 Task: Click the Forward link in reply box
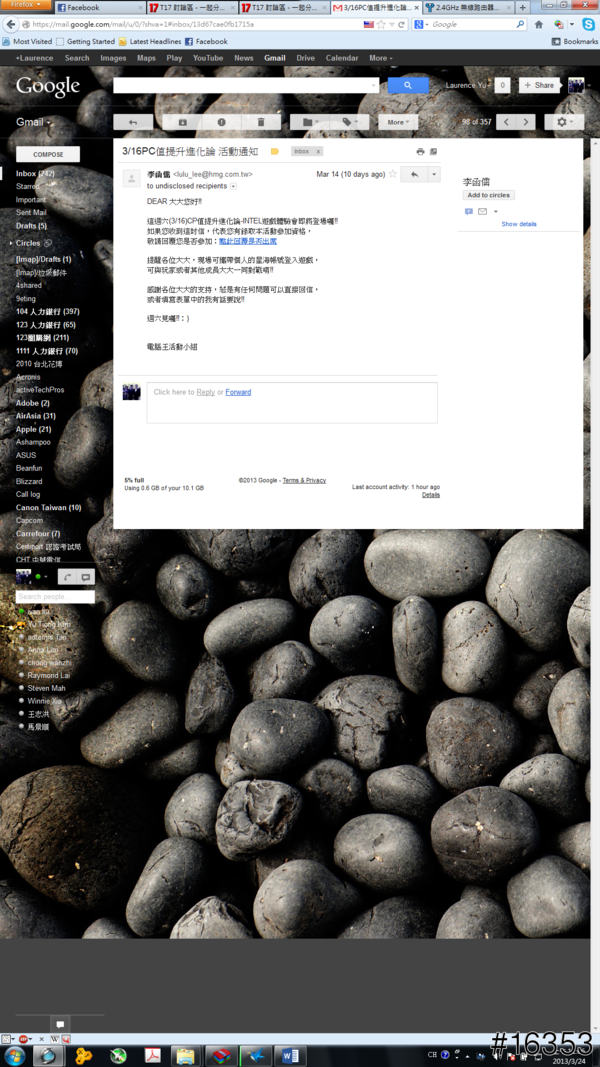click(238, 392)
